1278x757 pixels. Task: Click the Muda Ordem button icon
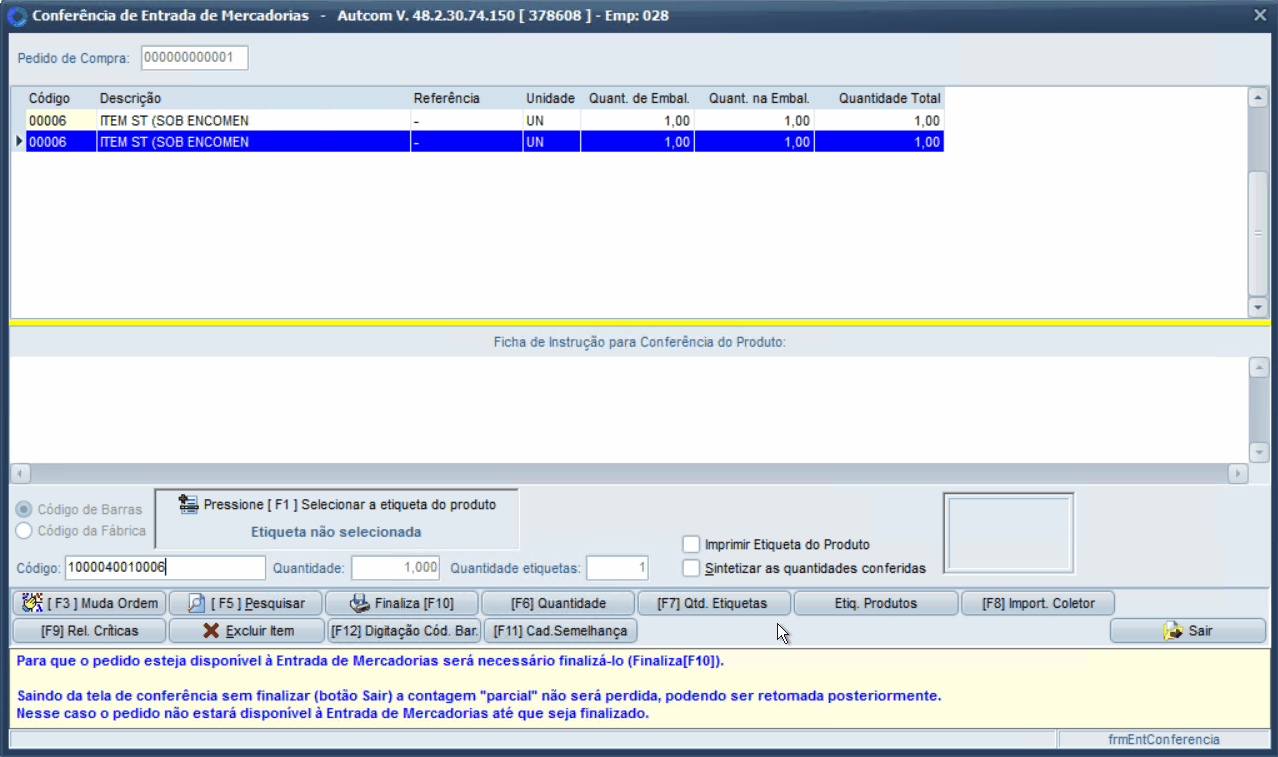click(x=32, y=603)
